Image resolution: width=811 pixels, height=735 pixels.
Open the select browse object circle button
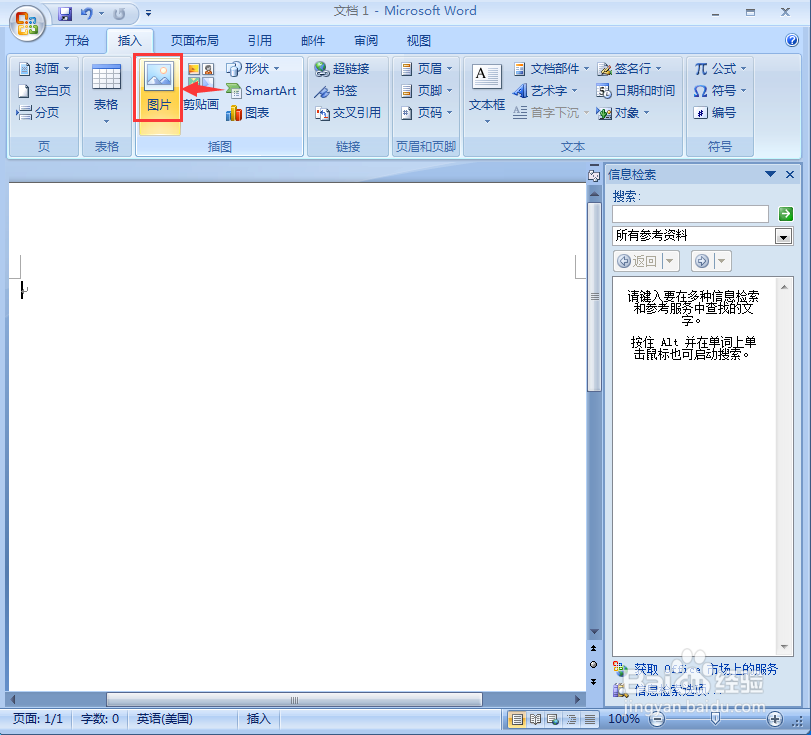(x=593, y=665)
